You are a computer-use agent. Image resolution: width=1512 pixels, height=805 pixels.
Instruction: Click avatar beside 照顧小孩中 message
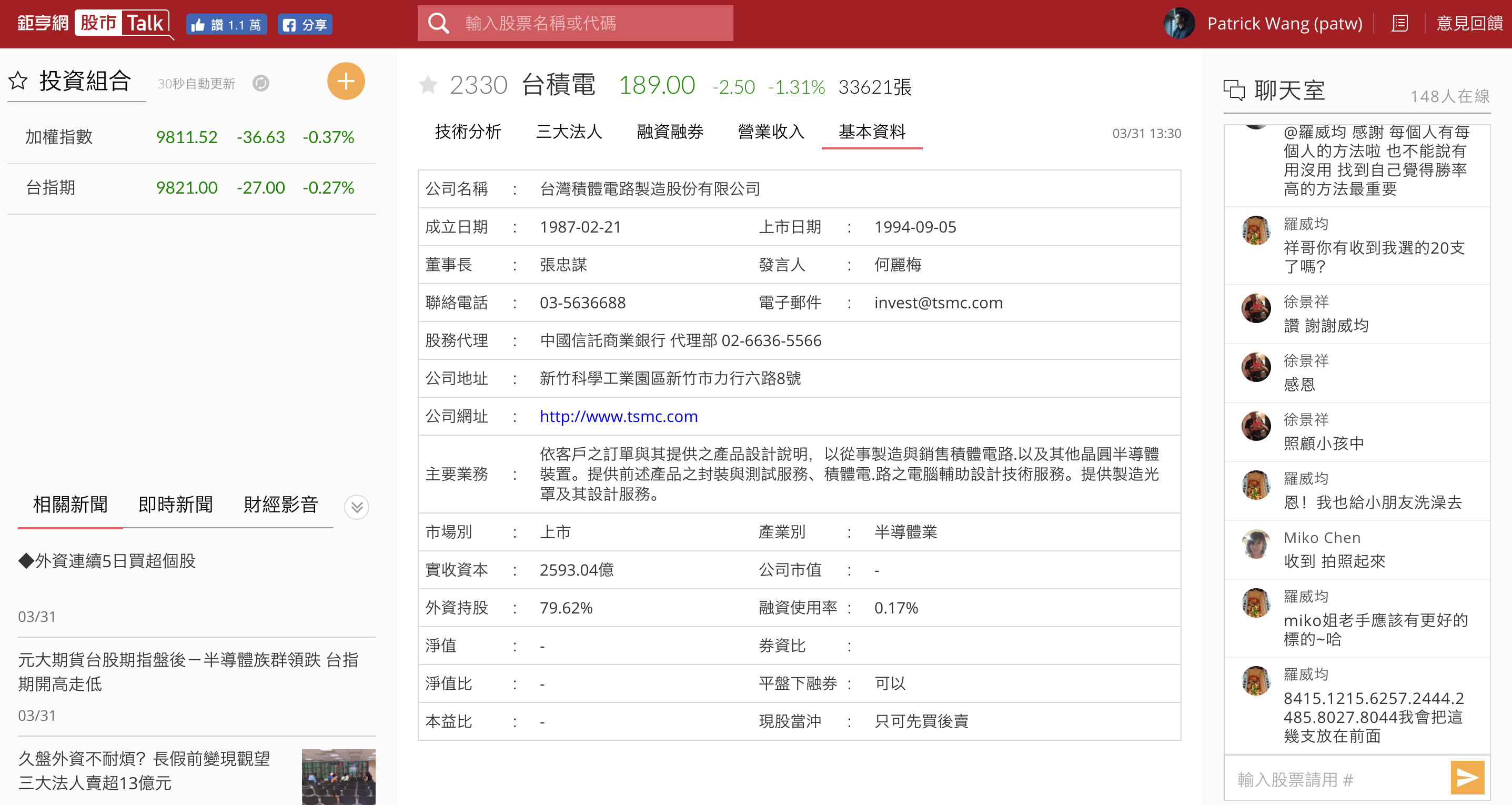point(1255,426)
